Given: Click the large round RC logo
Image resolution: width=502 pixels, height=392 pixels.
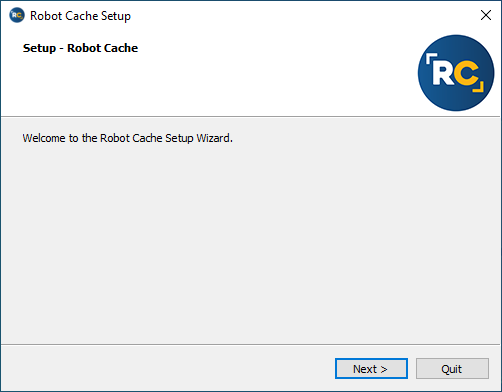Looking at the screenshot, I should pyautogui.click(x=456, y=73).
